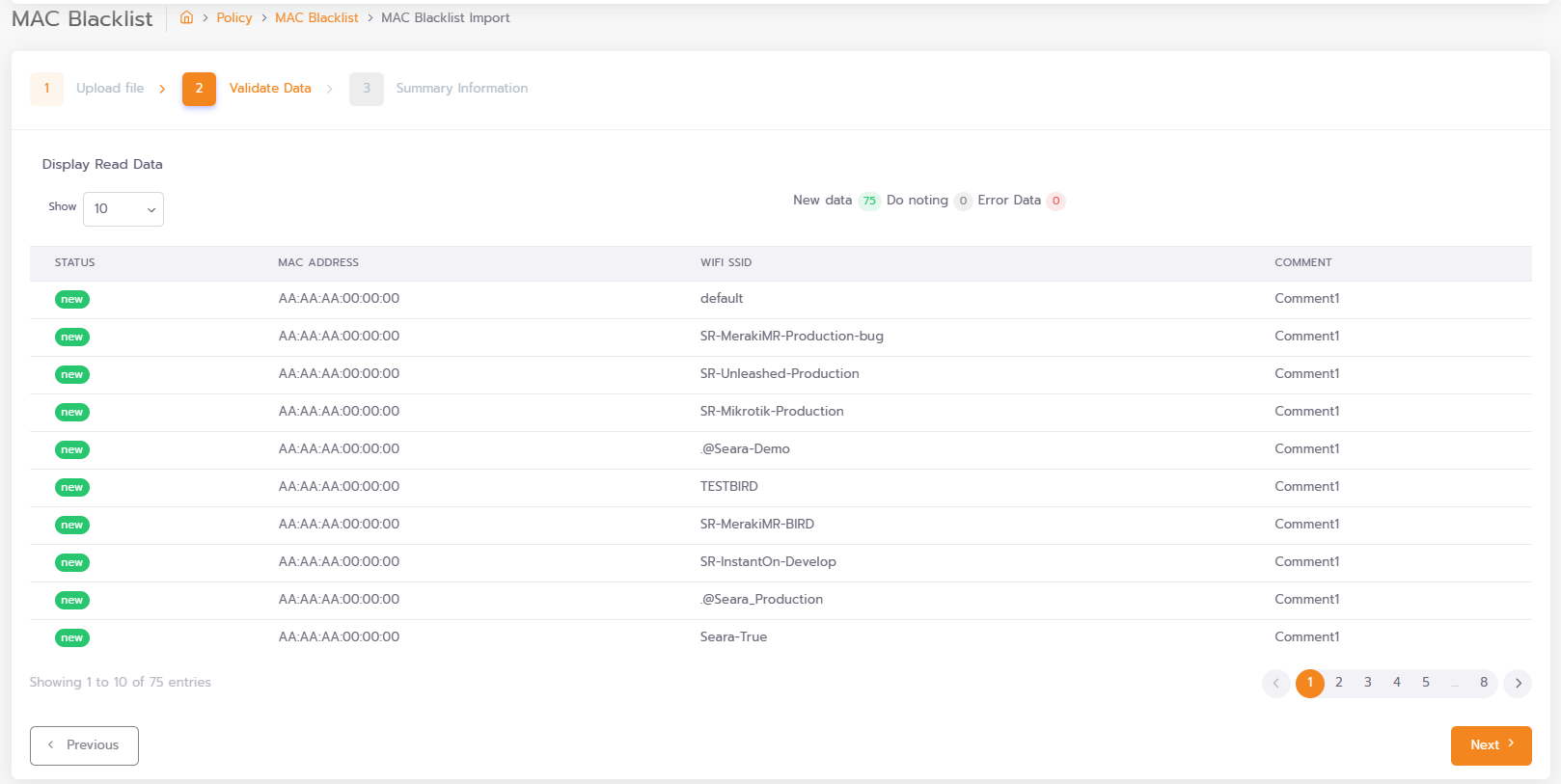Jump to pagination page 8

(1484, 683)
